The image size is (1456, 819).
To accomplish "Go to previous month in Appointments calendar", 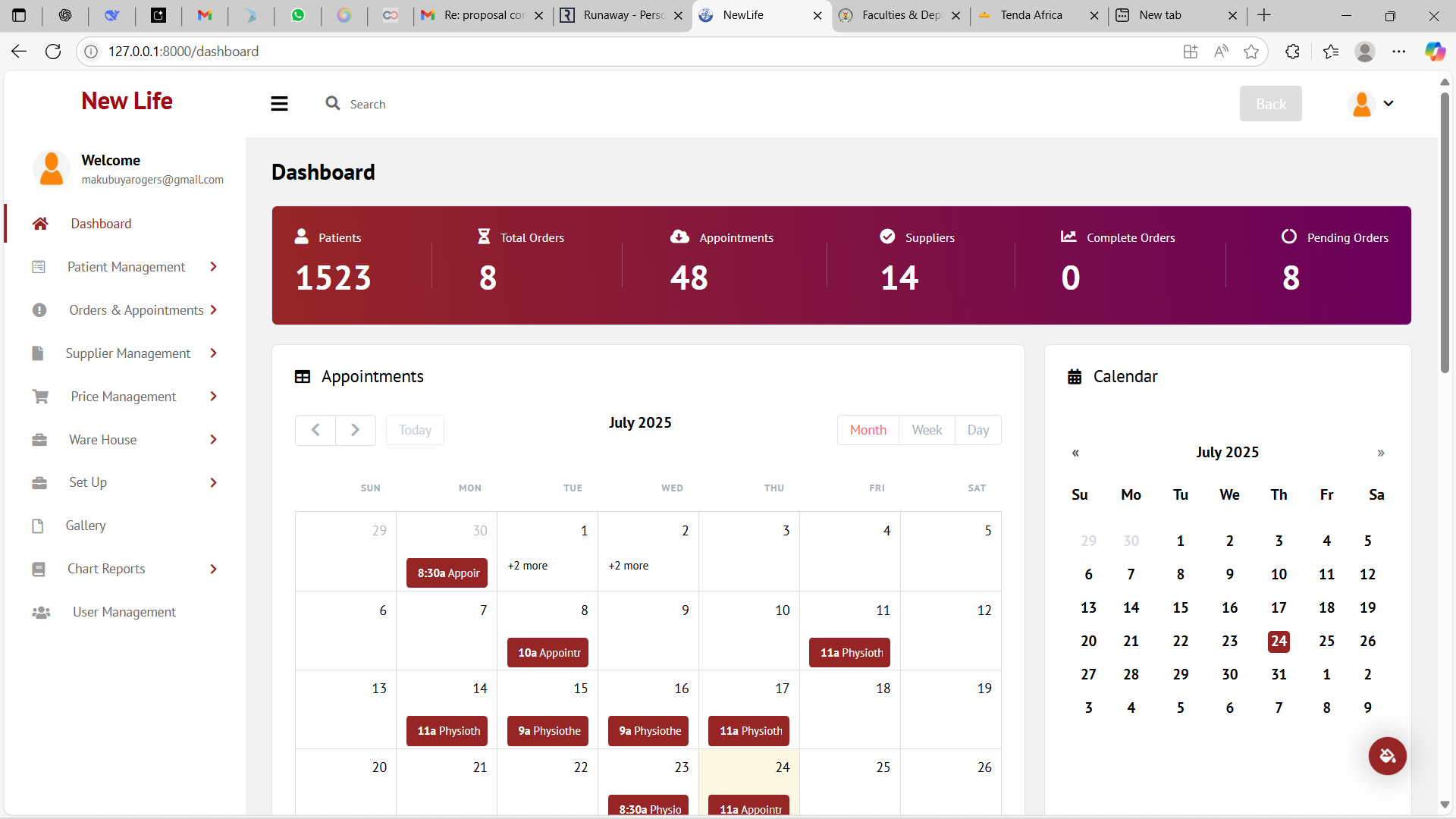I will pyautogui.click(x=315, y=430).
